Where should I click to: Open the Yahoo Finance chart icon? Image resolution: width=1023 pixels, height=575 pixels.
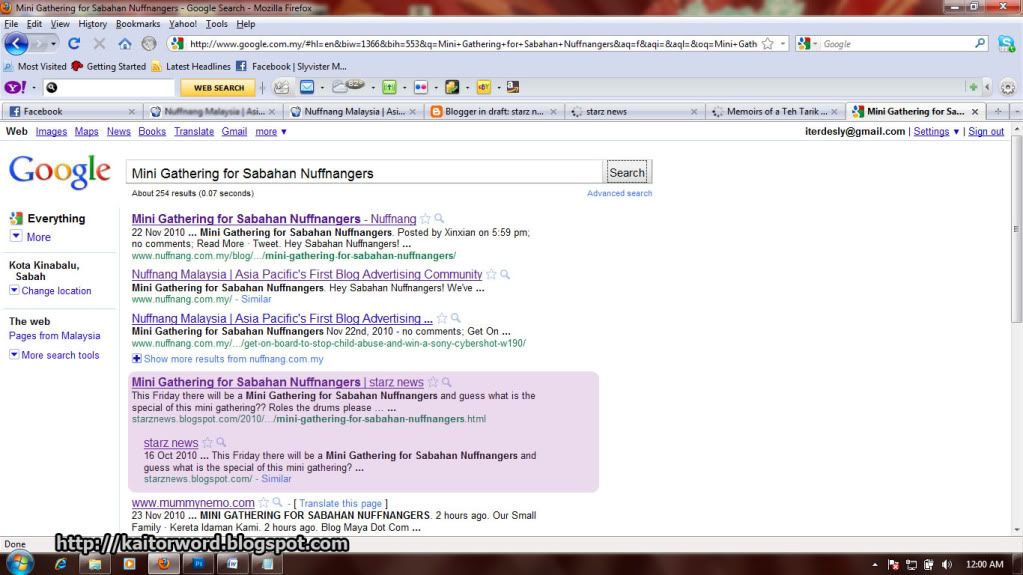(389, 87)
